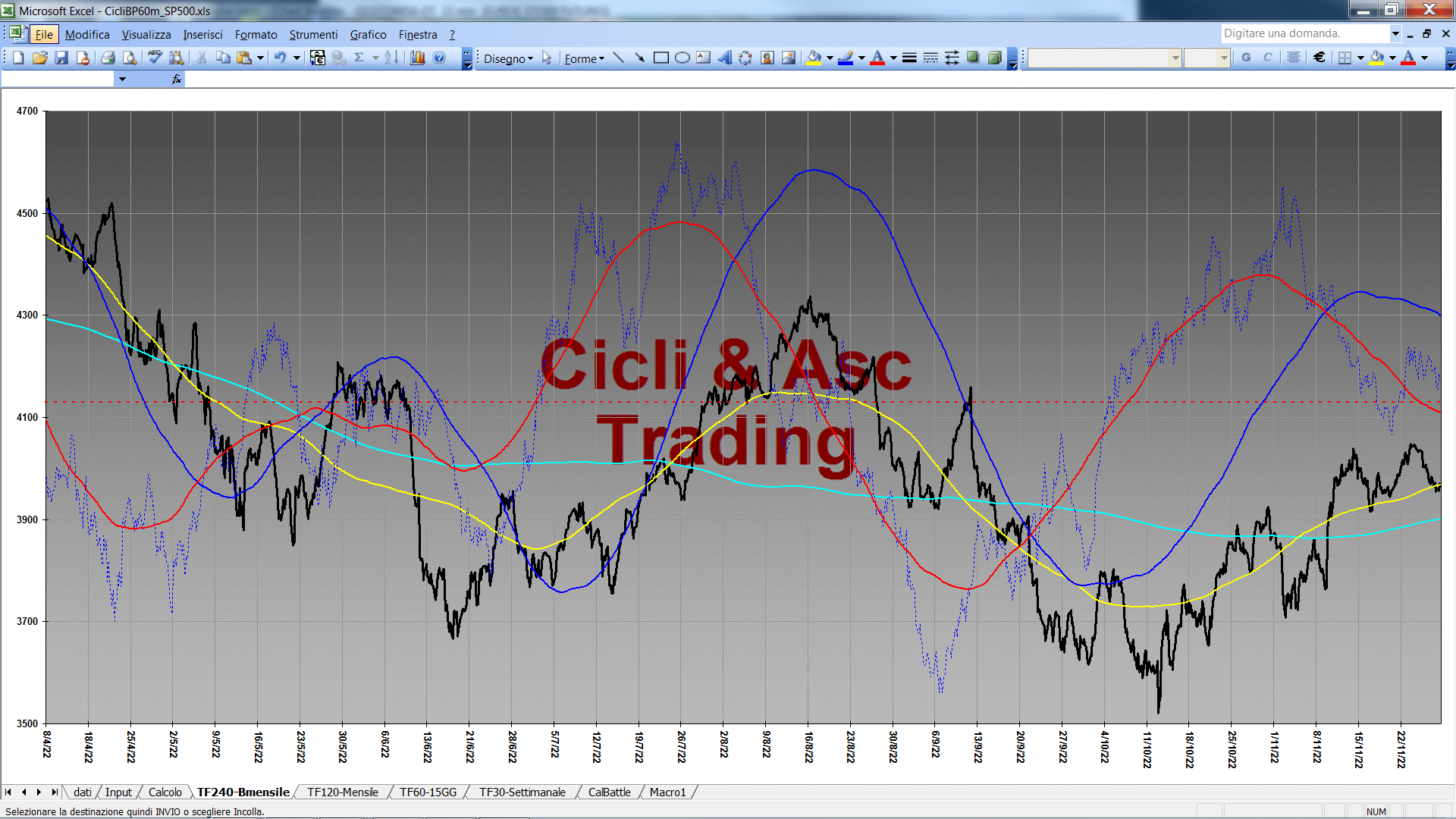Expand the Borders dropdown arrow

[x=1360, y=58]
